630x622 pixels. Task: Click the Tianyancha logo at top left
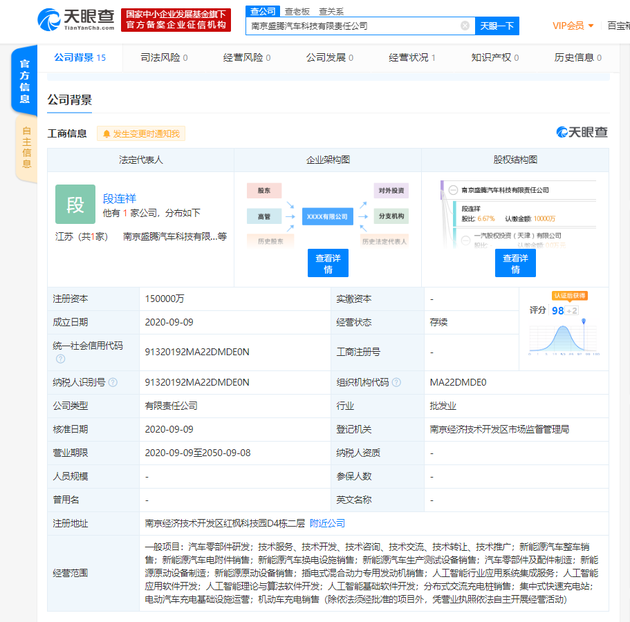[x=76, y=20]
